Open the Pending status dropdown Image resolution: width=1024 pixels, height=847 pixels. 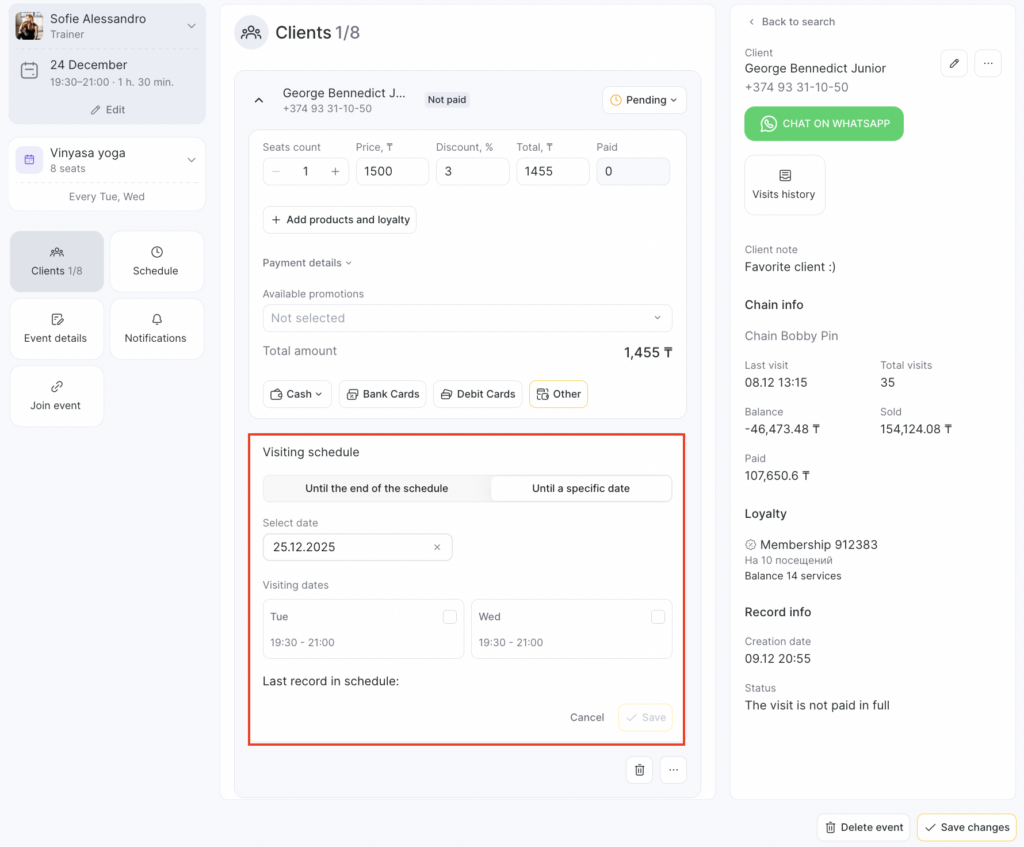point(644,100)
